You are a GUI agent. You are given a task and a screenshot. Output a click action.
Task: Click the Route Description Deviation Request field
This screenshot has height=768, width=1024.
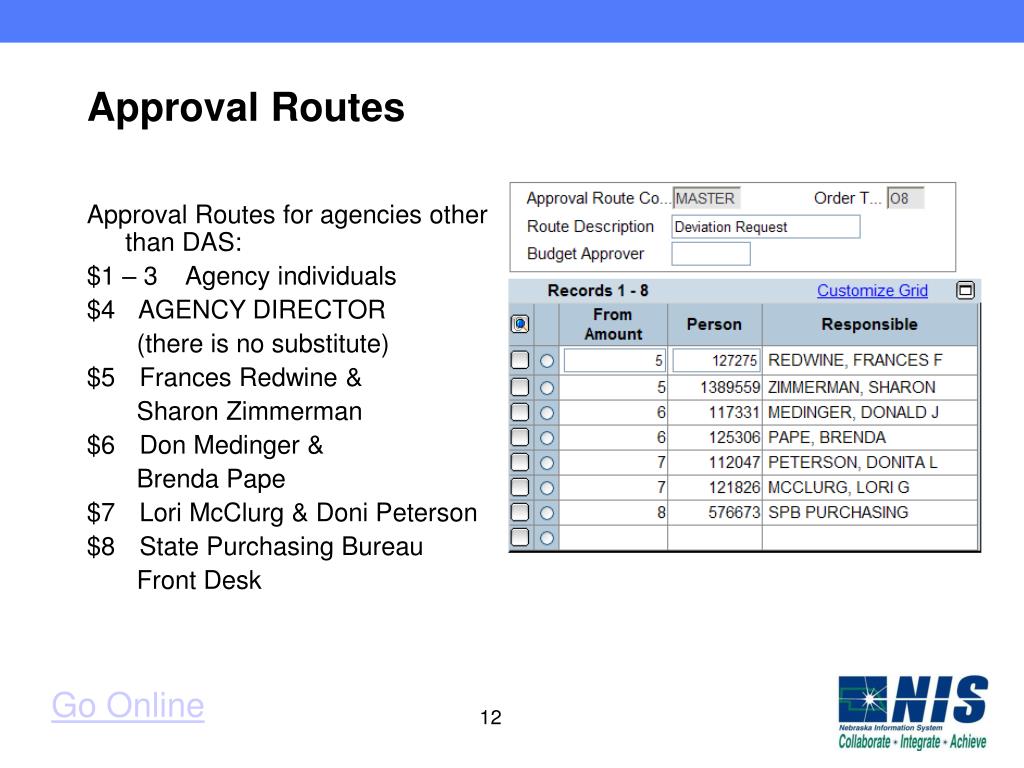(765, 227)
